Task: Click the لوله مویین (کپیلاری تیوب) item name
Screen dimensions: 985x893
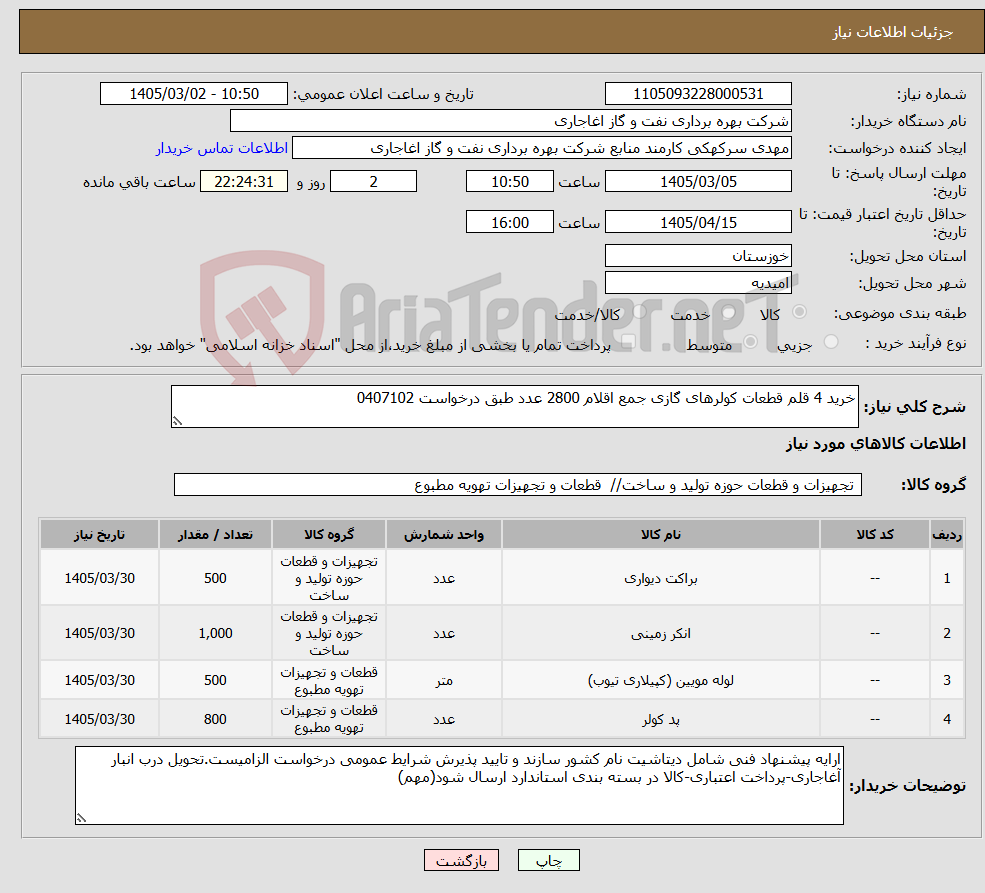Action: coord(660,680)
